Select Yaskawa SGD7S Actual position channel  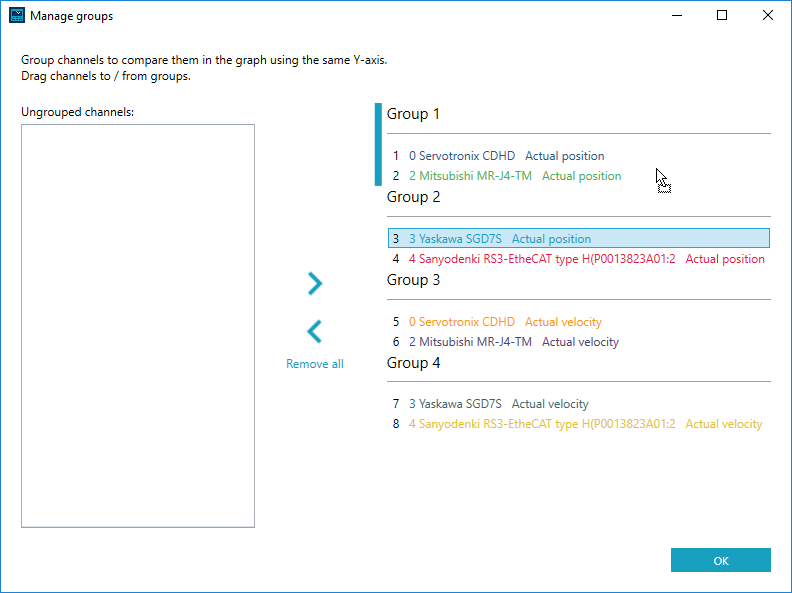click(x=499, y=239)
